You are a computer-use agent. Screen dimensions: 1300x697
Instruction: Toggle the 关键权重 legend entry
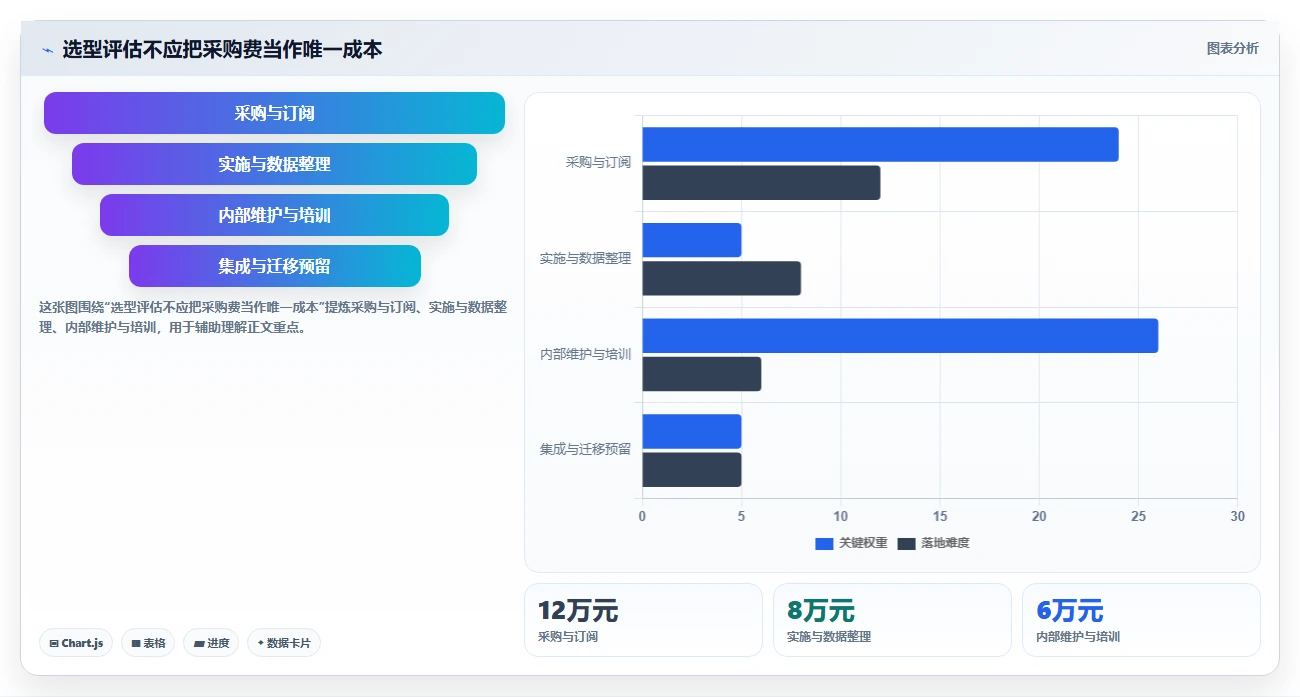coord(851,543)
